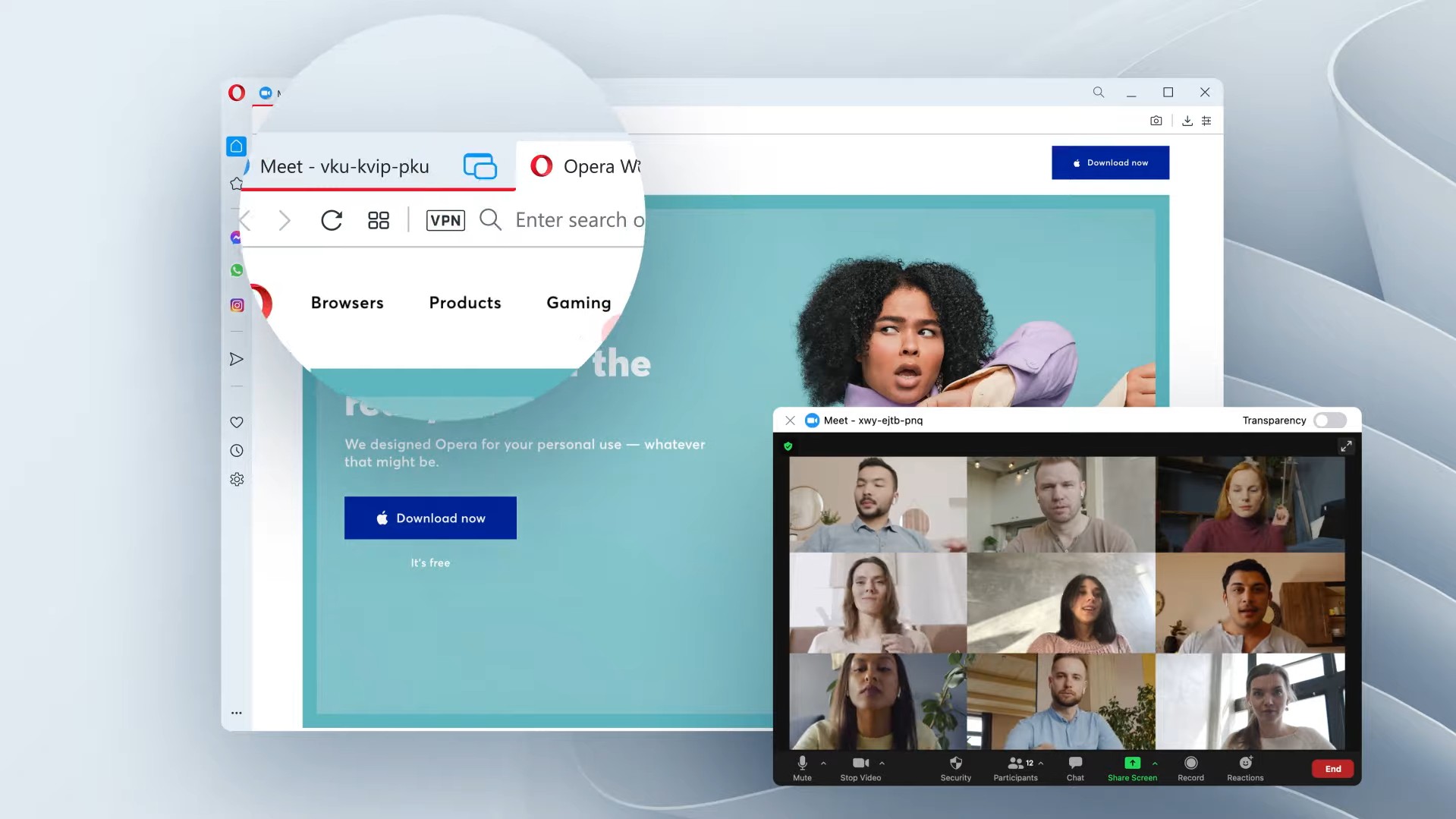Select the top-left participant video tile
1456x819 pixels.
click(x=878, y=504)
